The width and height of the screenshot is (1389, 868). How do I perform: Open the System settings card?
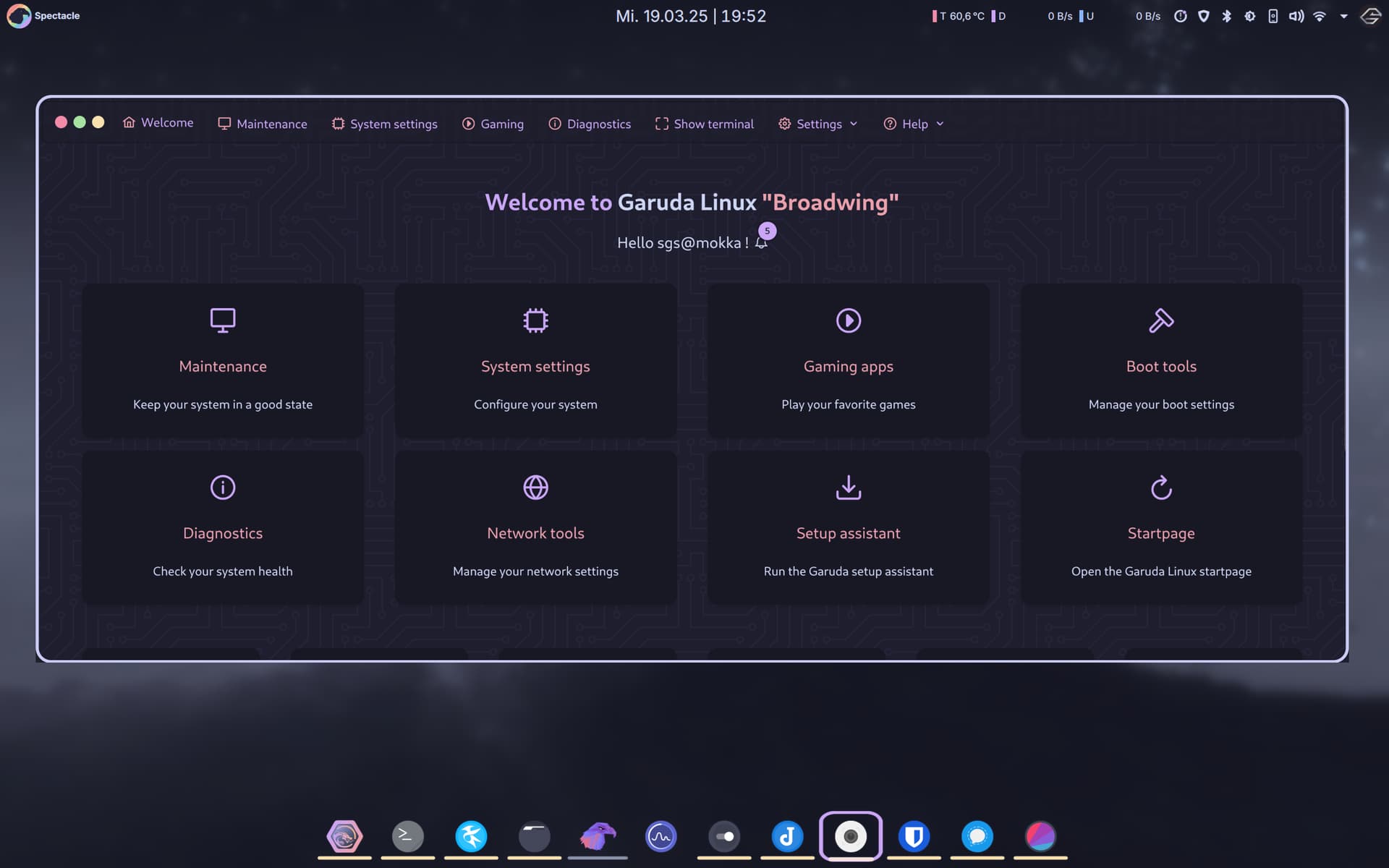[x=535, y=360]
